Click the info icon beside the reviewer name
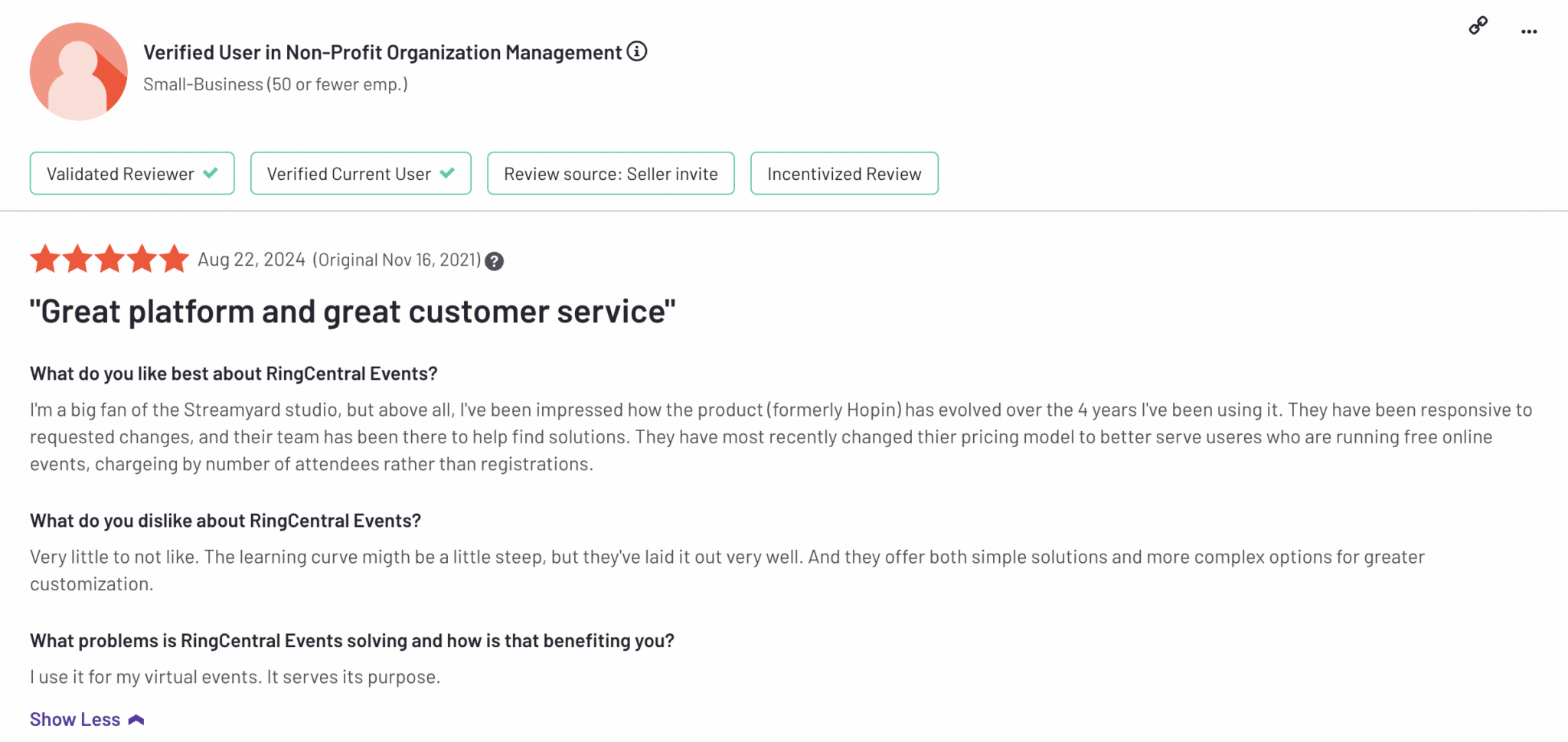 coord(637,51)
